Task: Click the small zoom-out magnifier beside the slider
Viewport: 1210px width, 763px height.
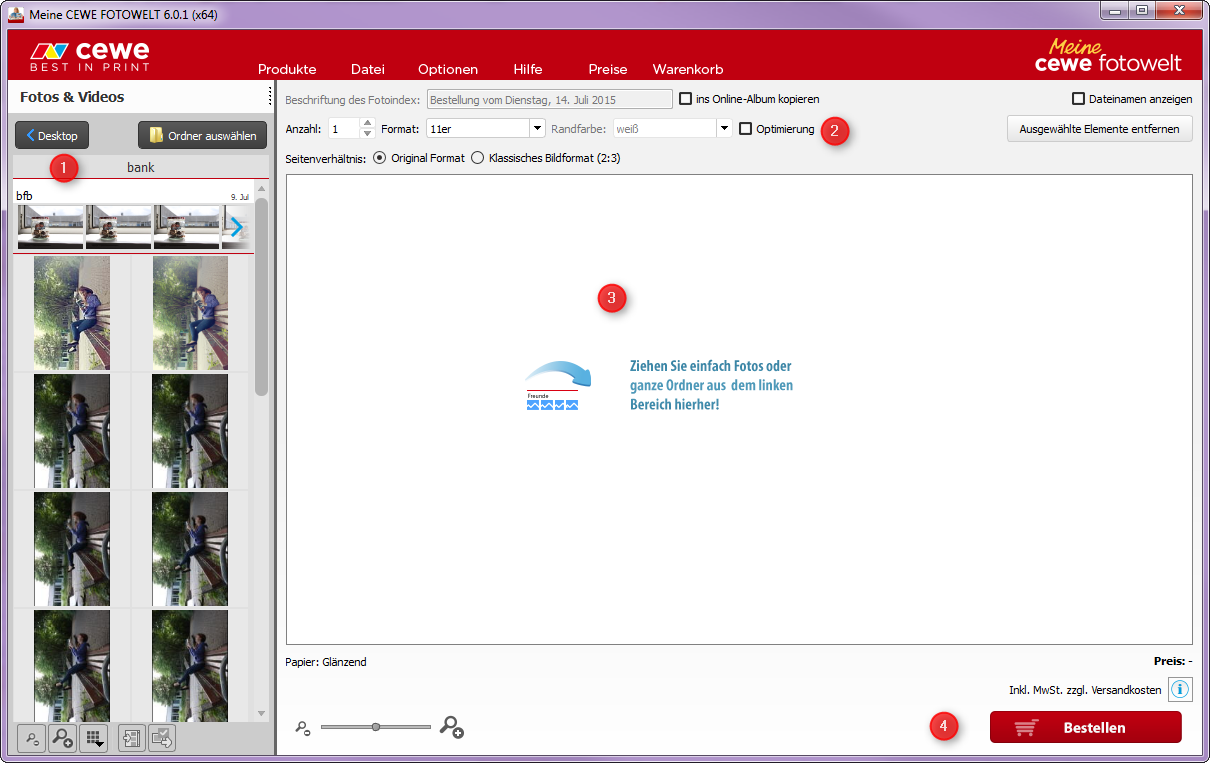Action: (x=303, y=729)
